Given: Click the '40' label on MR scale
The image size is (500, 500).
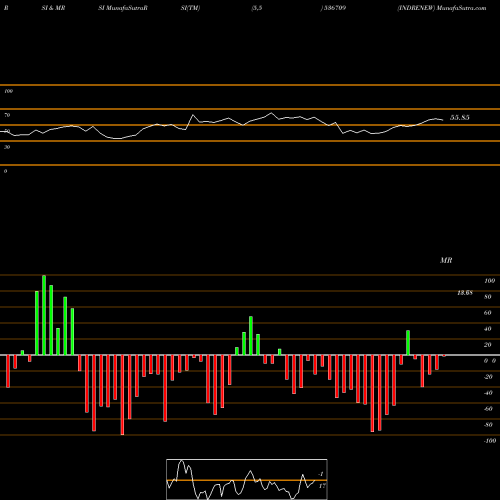Looking at the screenshot, I should click(x=488, y=329).
